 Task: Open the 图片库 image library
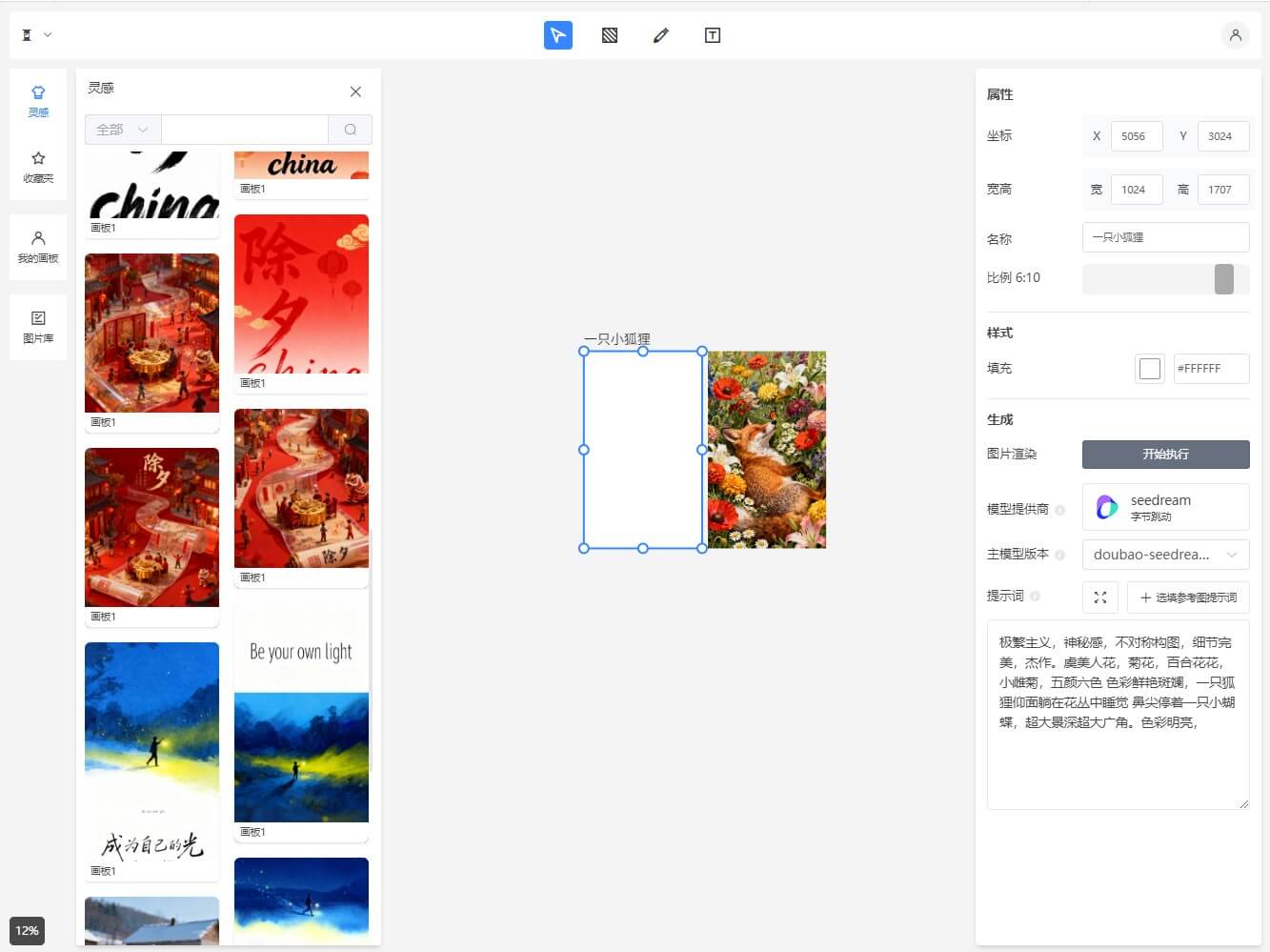point(38,327)
